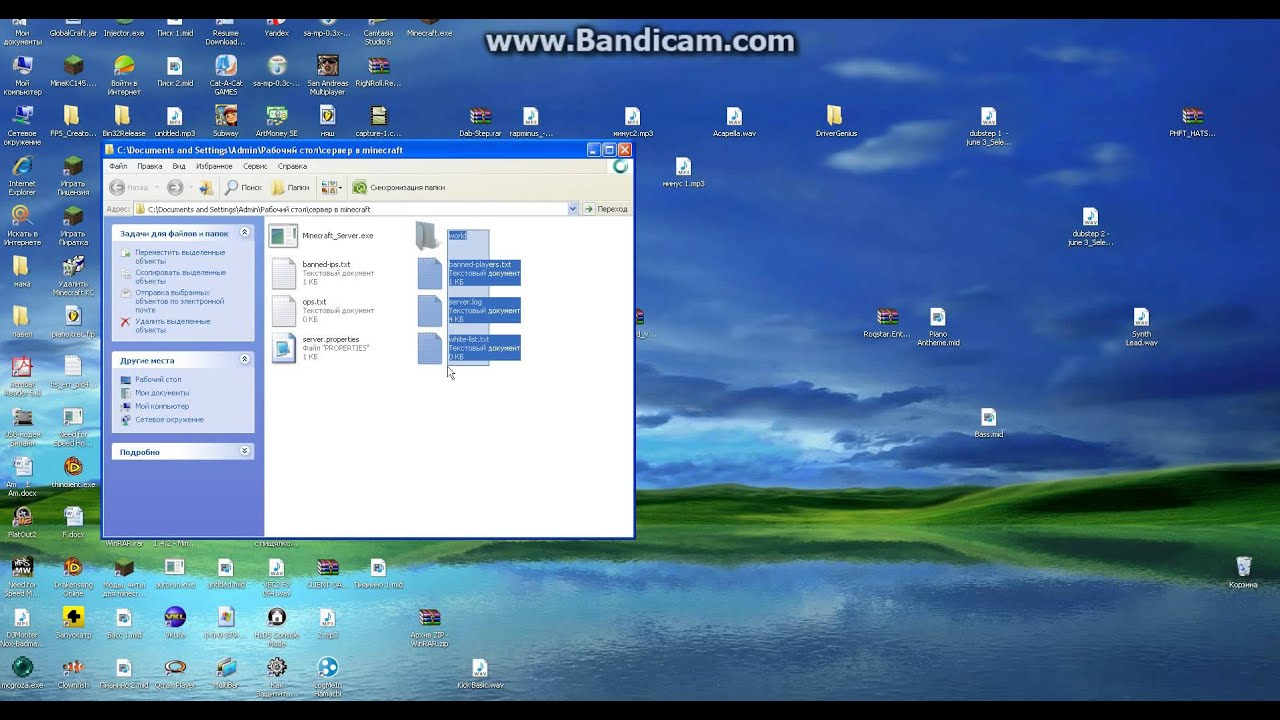Expand the address bar dropdown
This screenshot has height=720, width=1280.
tap(573, 209)
